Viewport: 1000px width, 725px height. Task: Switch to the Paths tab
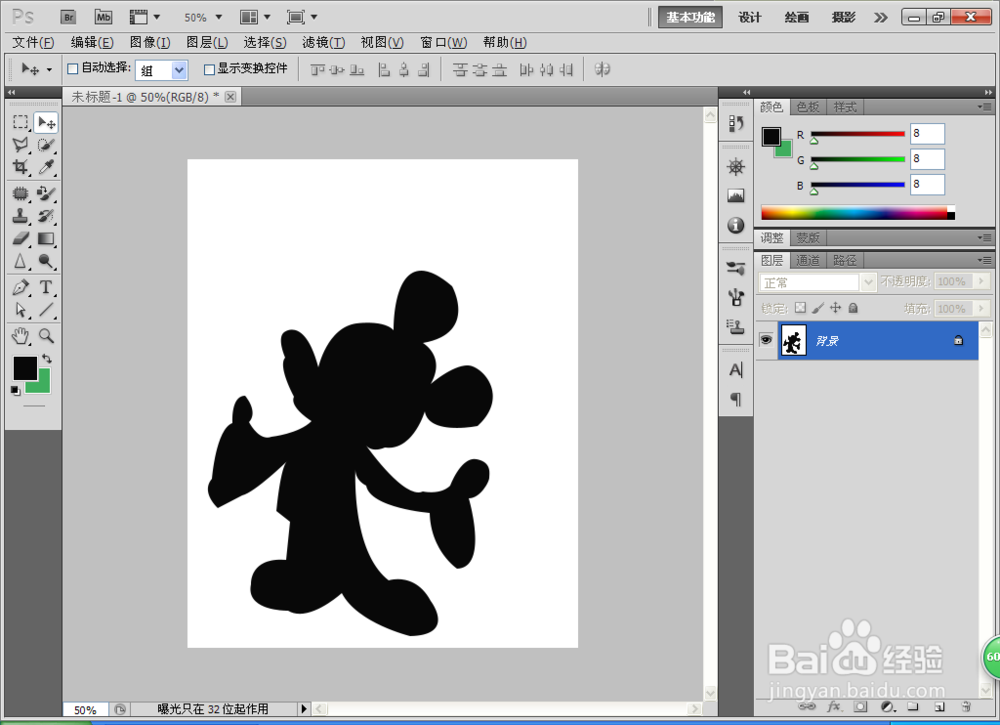tap(845, 260)
